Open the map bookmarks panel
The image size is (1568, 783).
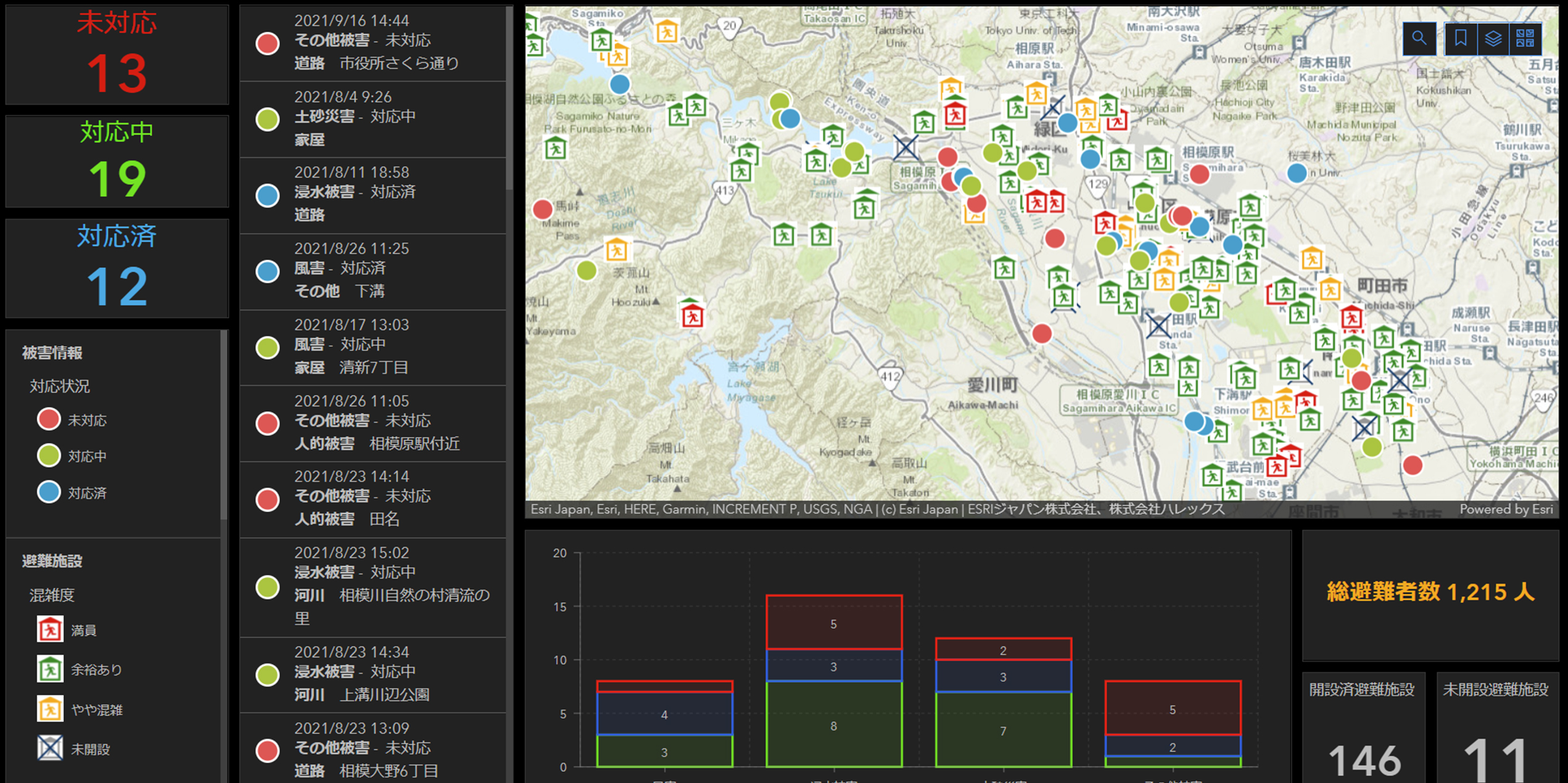(x=1460, y=38)
